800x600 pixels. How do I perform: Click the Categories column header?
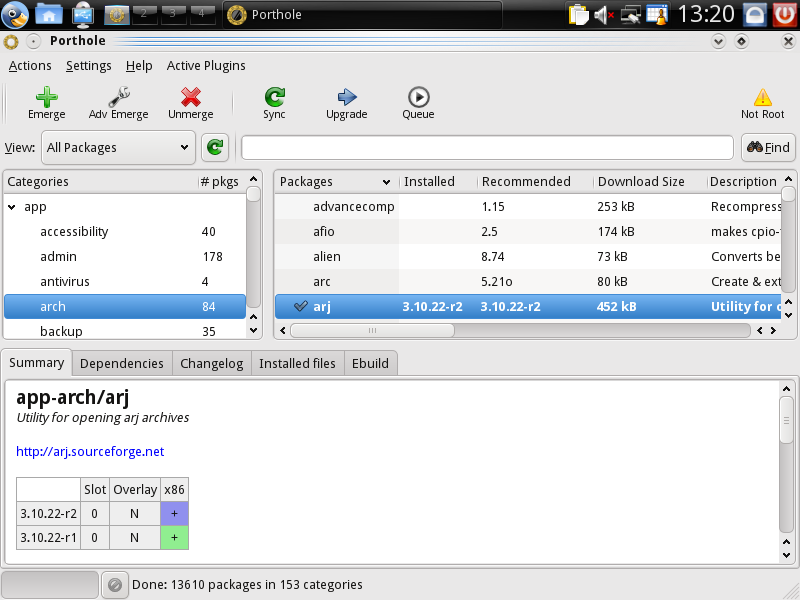tap(101, 182)
